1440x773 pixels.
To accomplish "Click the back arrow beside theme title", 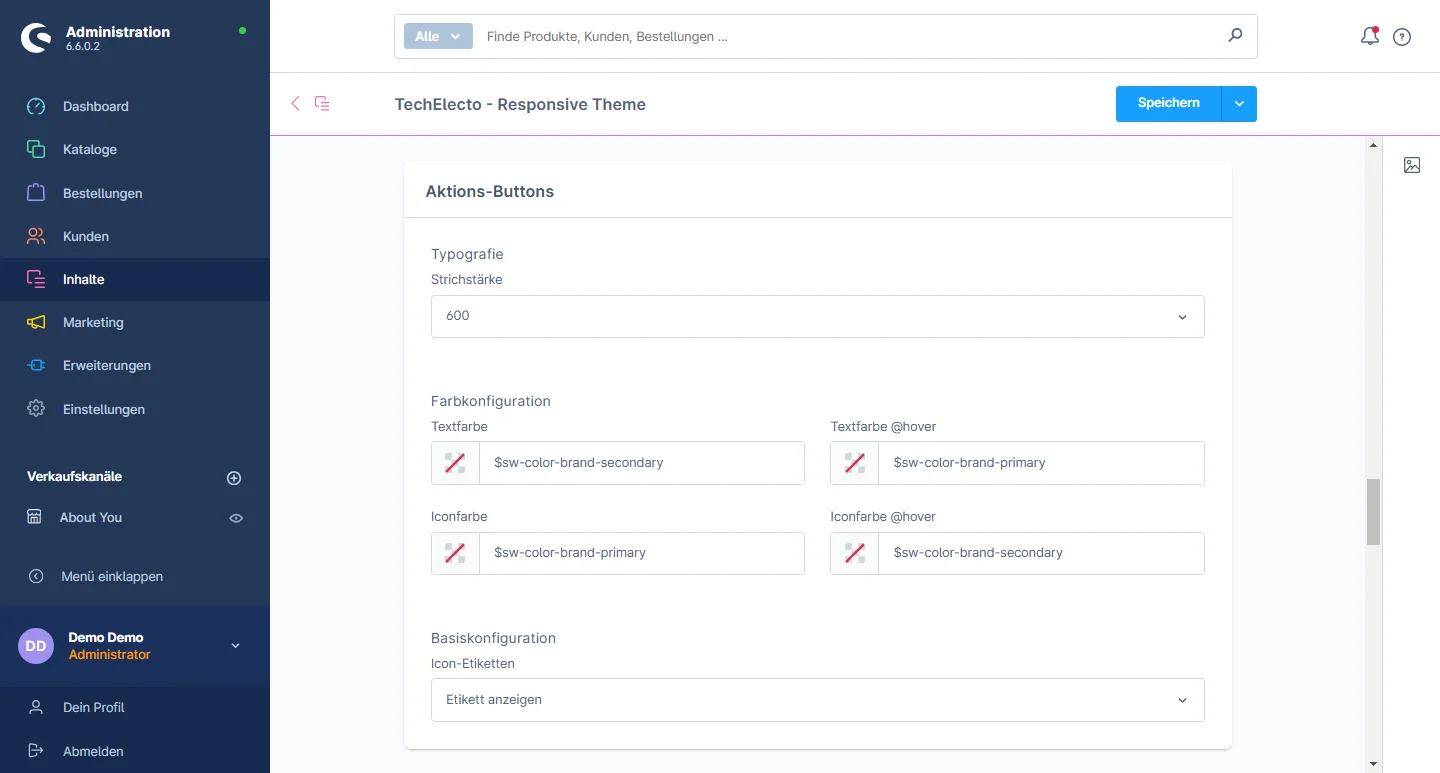I will 295,103.
